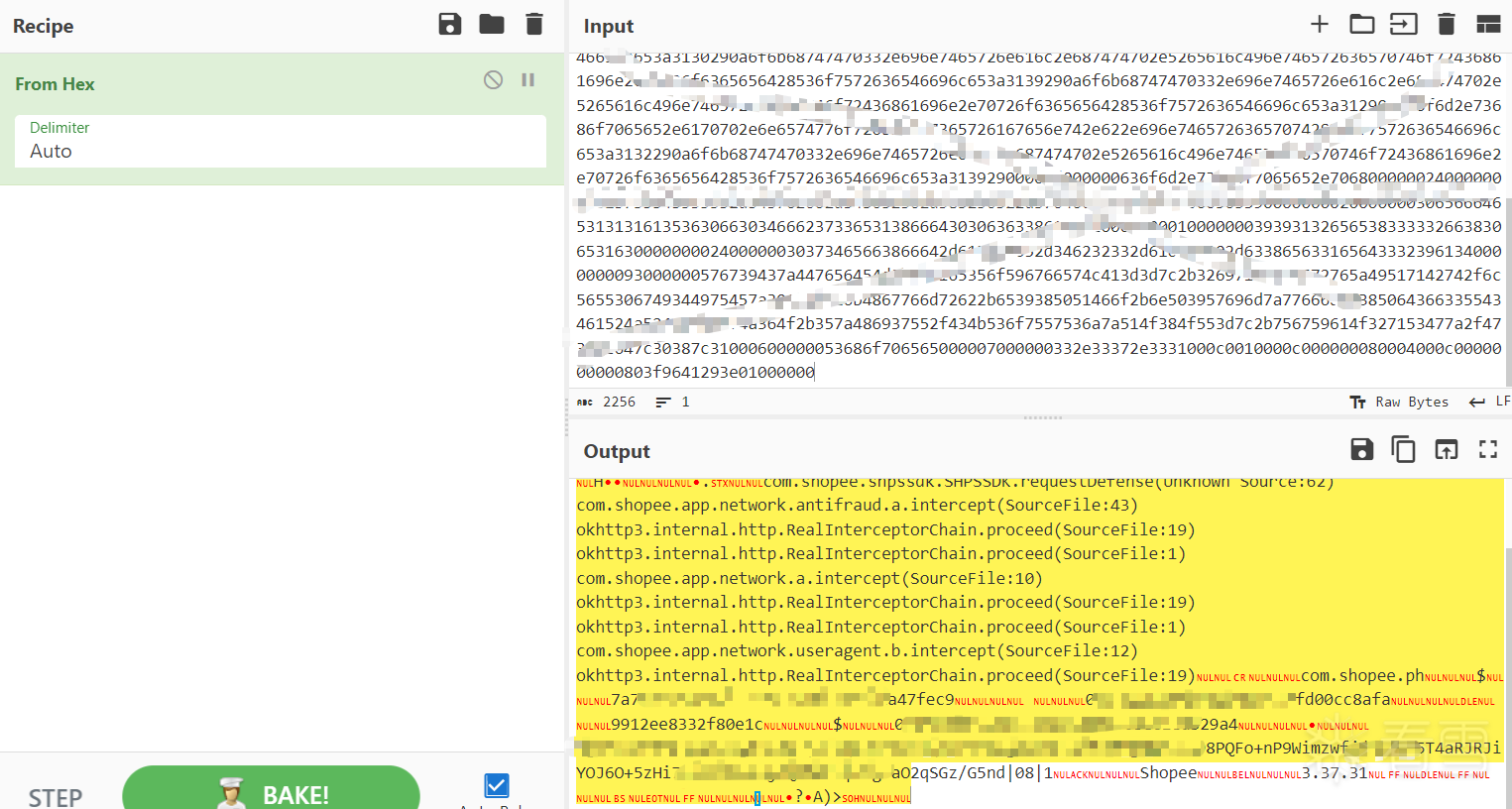Click the Output panel heading

pos(617,451)
